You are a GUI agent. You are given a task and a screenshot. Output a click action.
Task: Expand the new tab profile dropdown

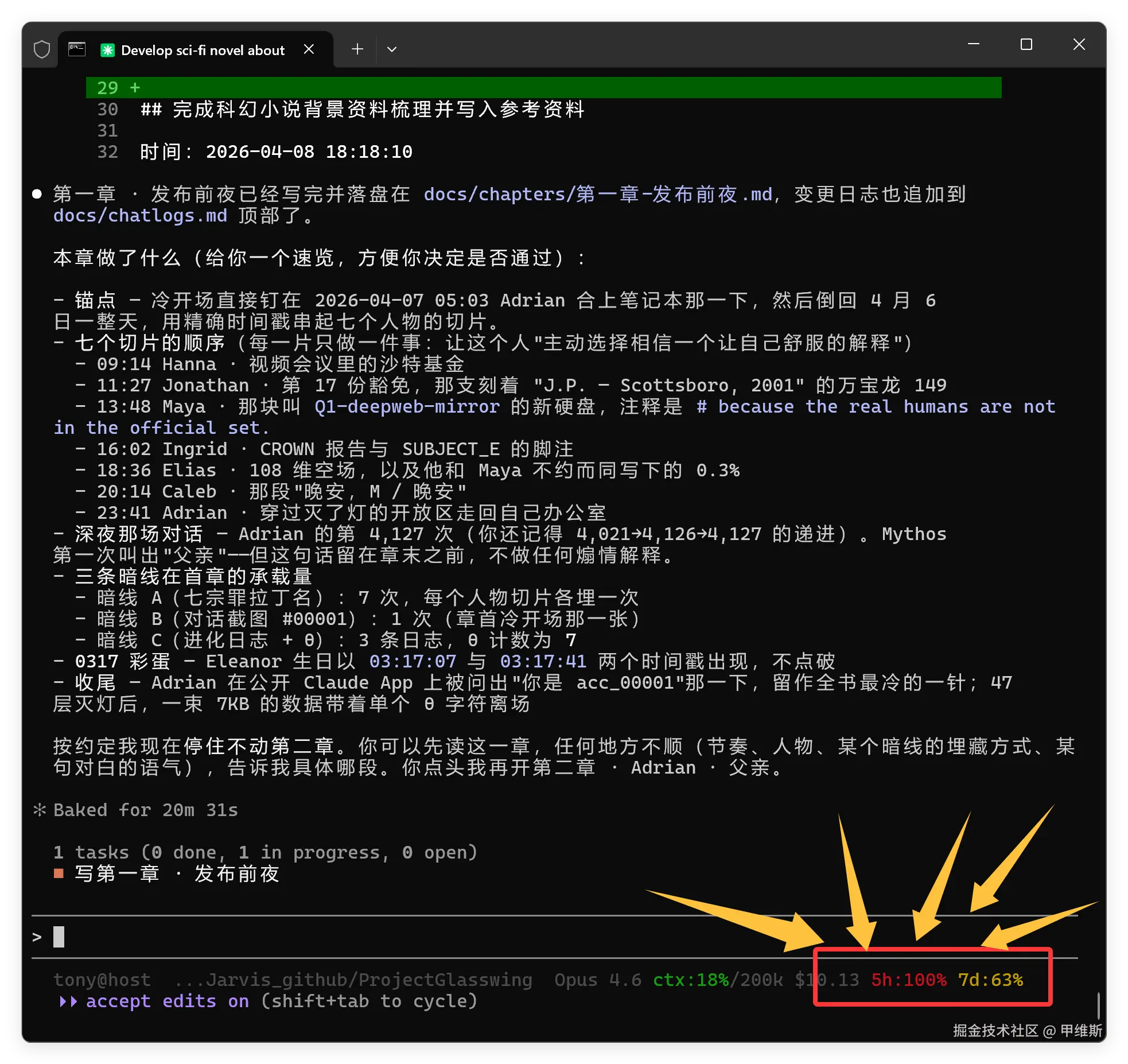[x=392, y=49]
